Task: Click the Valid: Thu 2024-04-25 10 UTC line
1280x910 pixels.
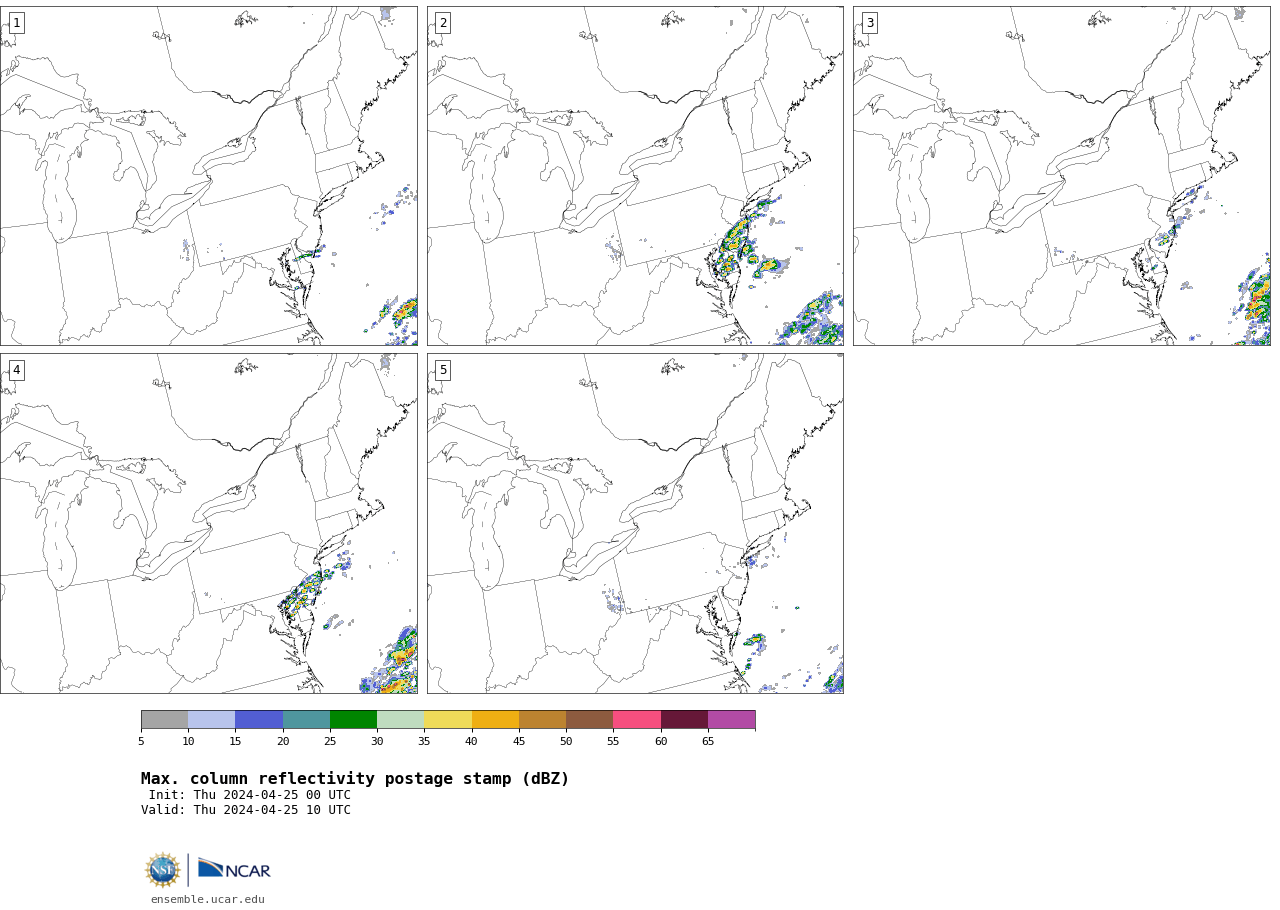Action: click(x=246, y=810)
